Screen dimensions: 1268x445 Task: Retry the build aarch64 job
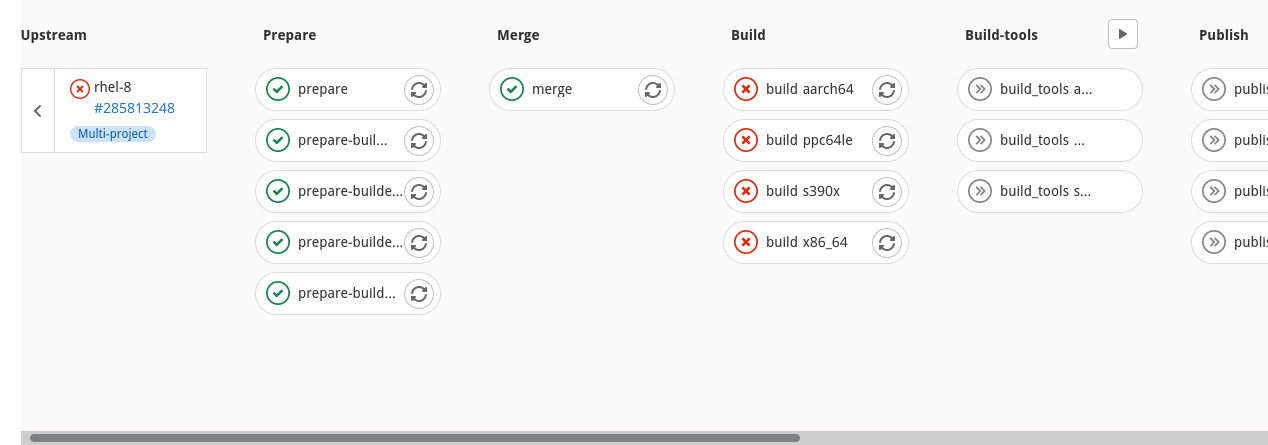click(x=887, y=89)
